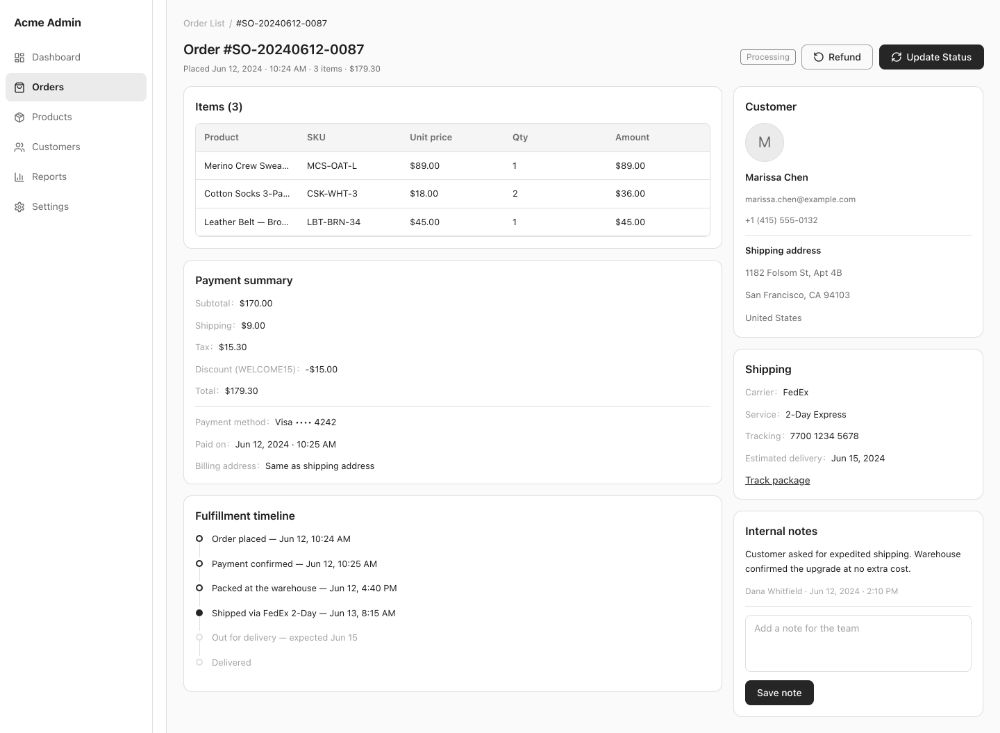Click the SKU CSK-WHT-3 cell
Viewport: 1000px width, 733px height.
[332, 194]
